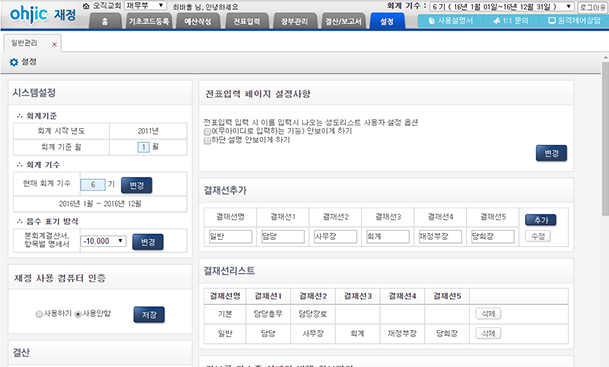Open the 장부관리 menu tab
609x367 pixels.
[x=295, y=21]
